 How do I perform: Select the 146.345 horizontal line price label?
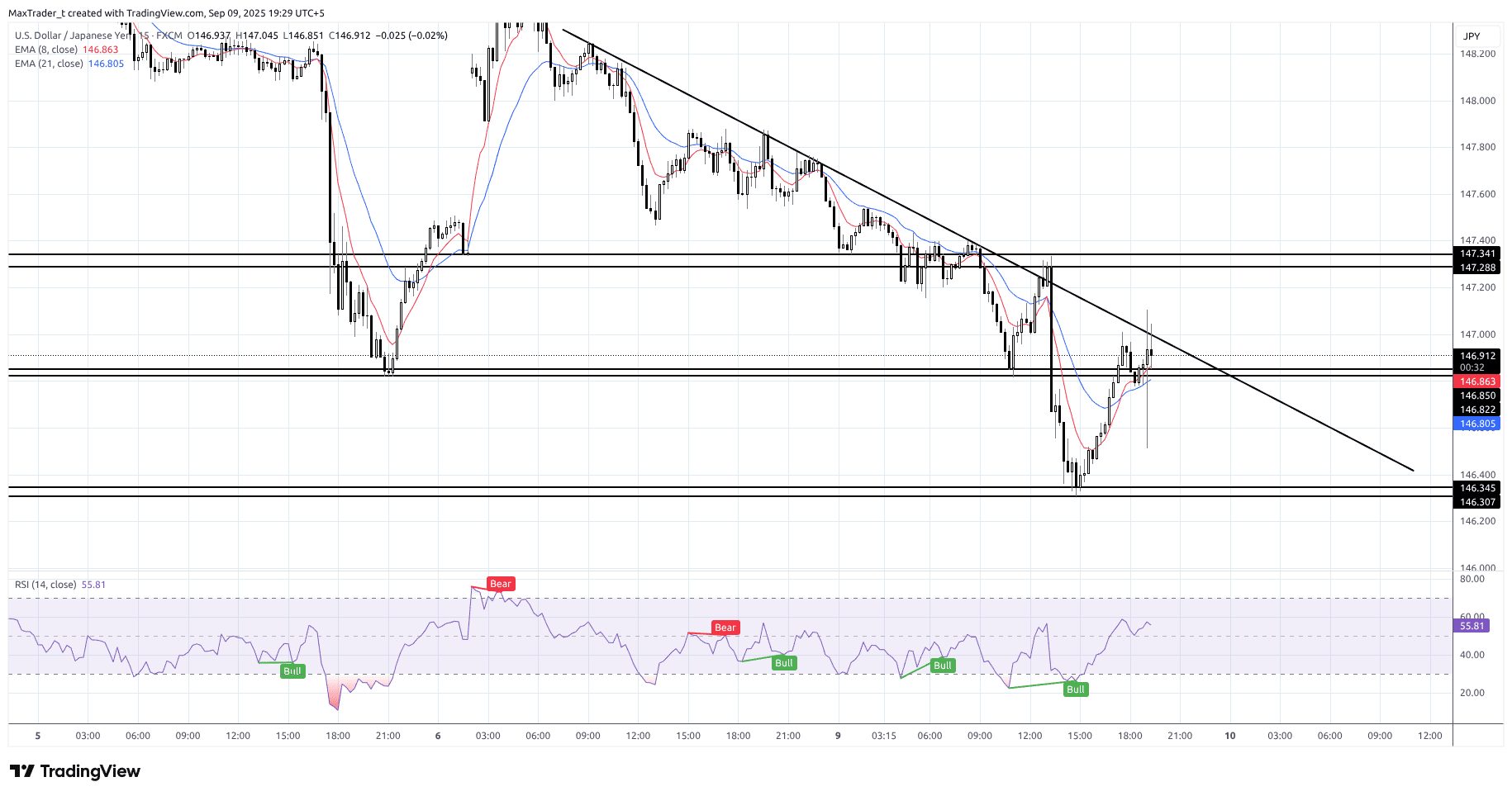click(1477, 488)
